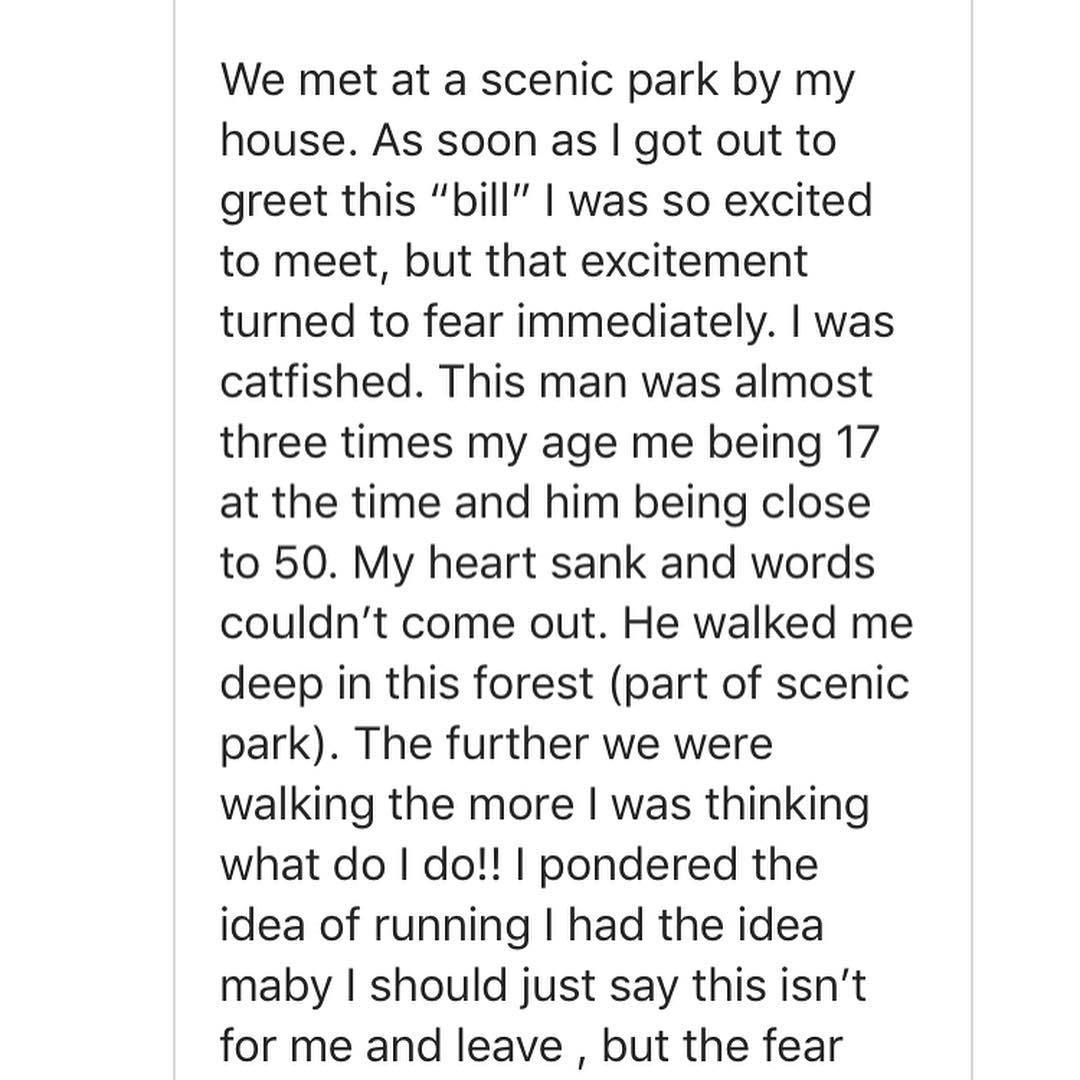Click the word "forest" in the story
This screenshot has height=1080, width=1080.
point(532,683)
